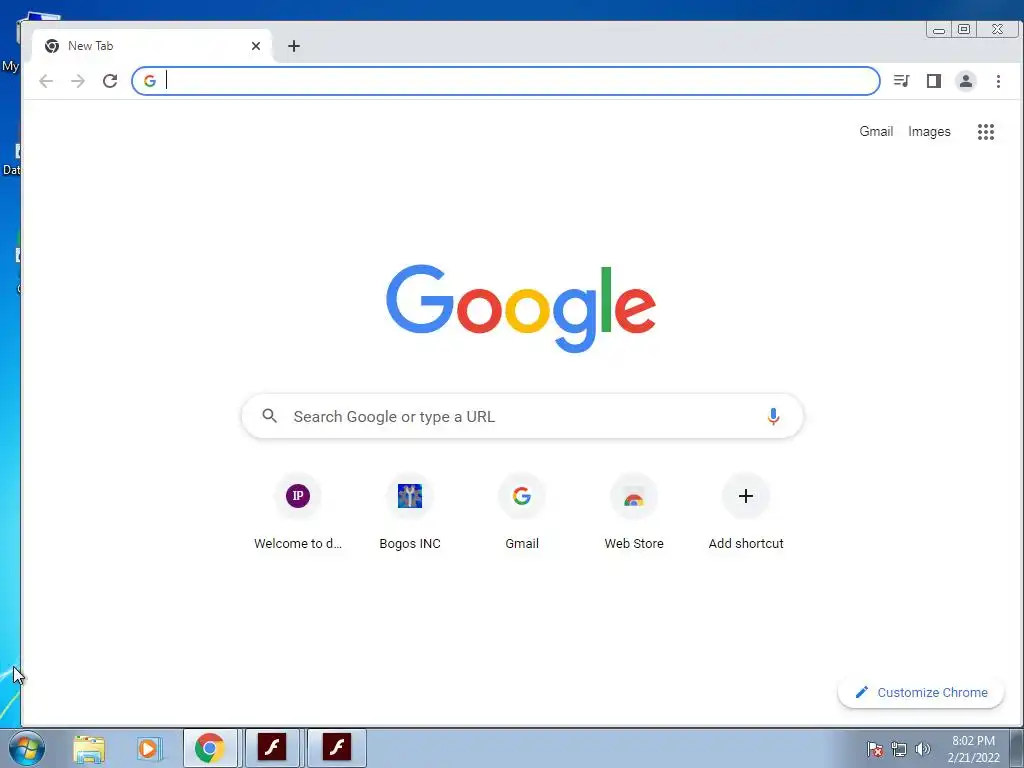Click the Images link at top
The width and height of the screenshot is (1024, 768).
[929, 131]
